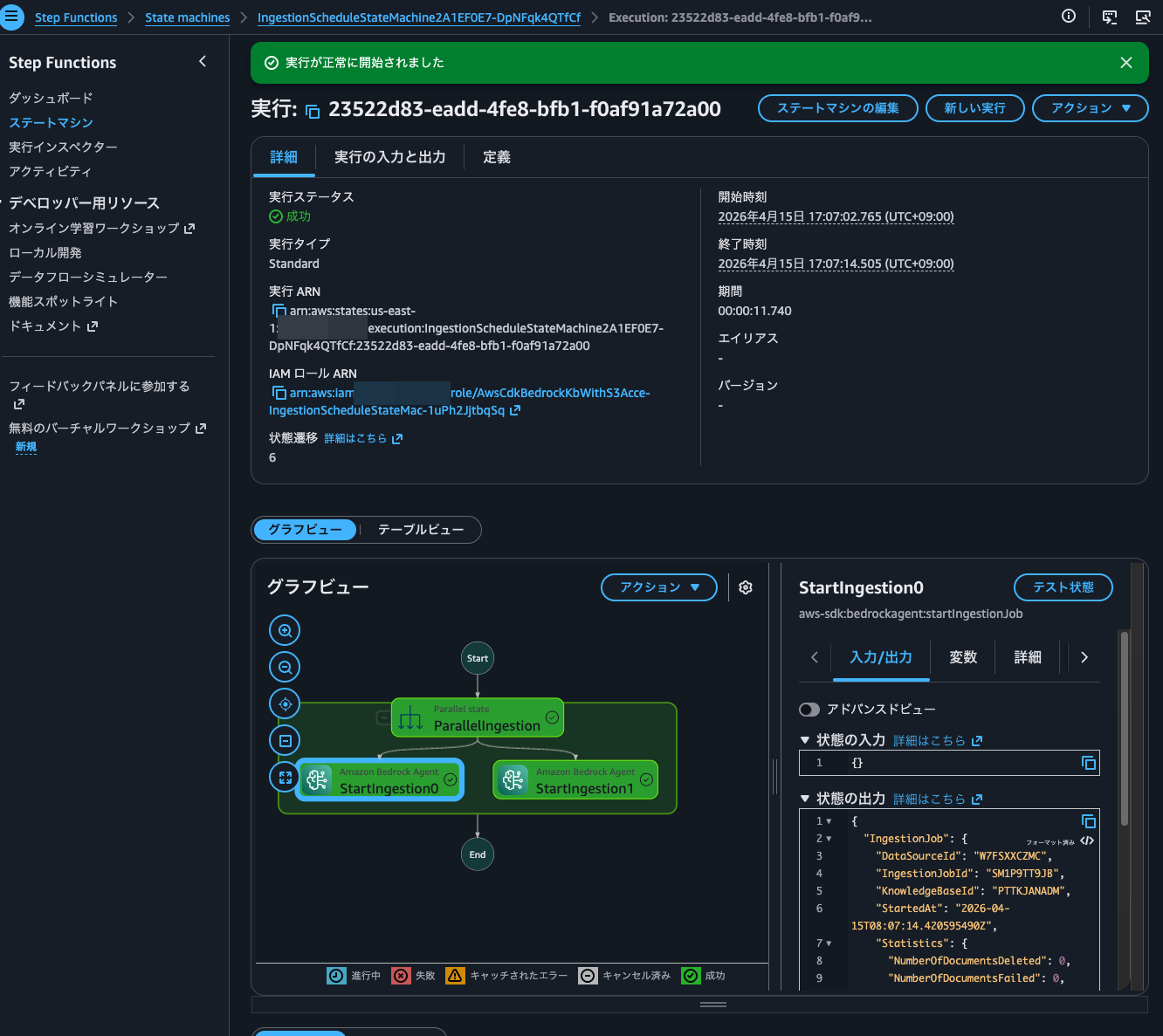Copy the execution ID next to the heading
The height and width of the screenshot is (1036, 1163).
[313, 111]
